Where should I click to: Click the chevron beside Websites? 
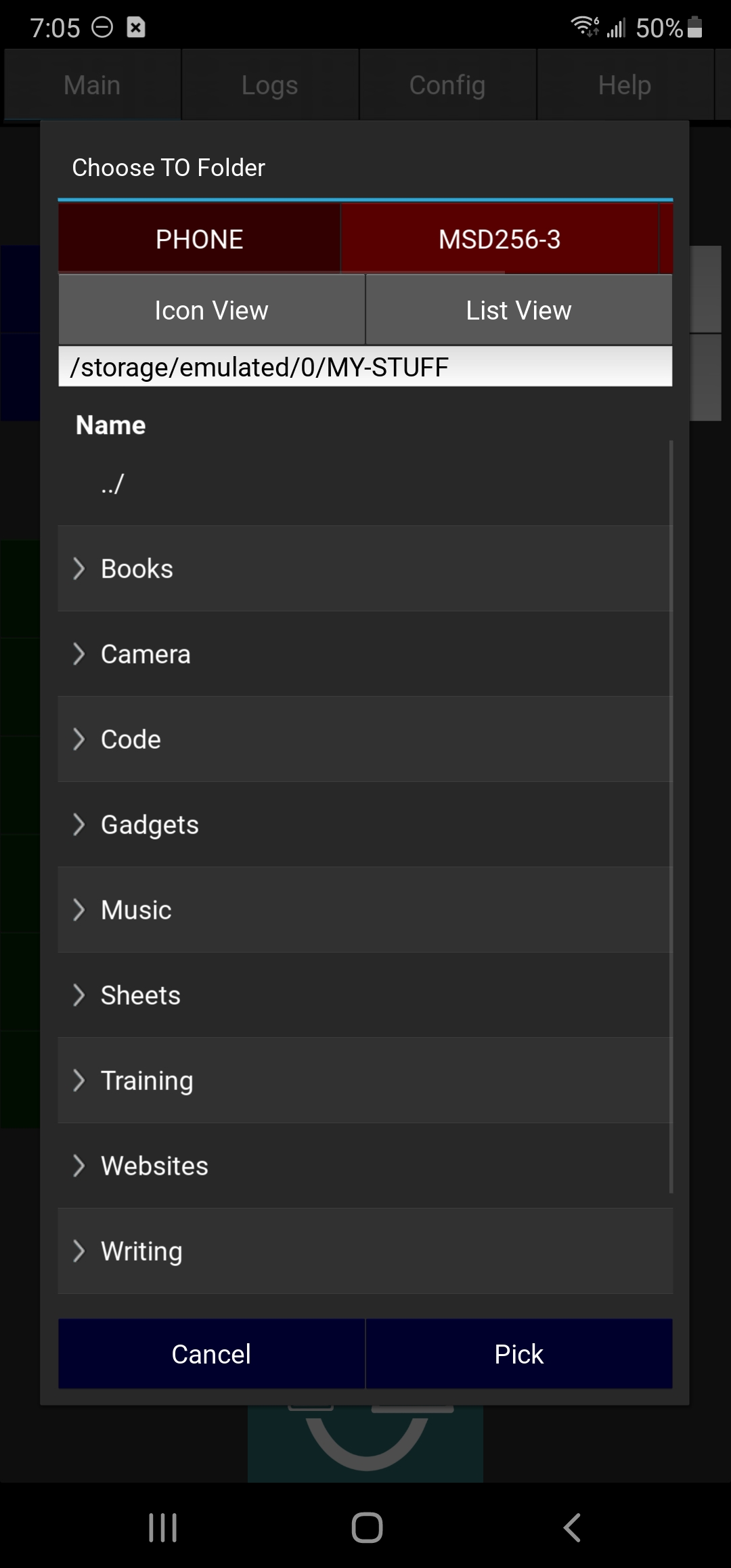pyautogui.click(x=79, y=1166)
